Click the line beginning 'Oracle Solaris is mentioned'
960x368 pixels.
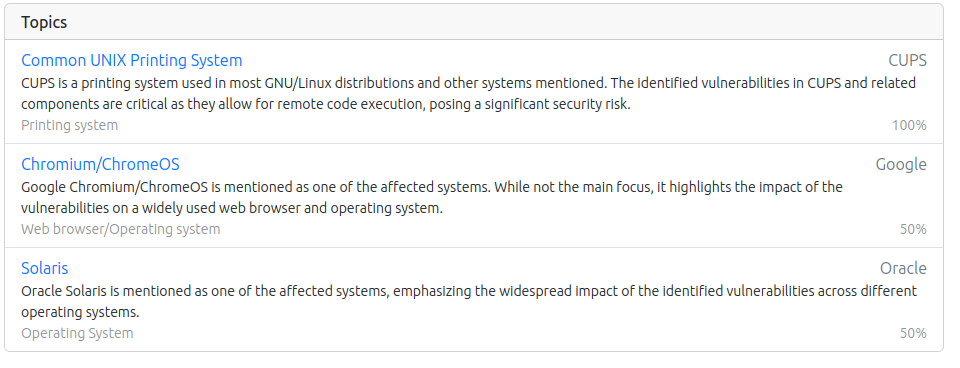pyautogui.click(x=469, y=291)
